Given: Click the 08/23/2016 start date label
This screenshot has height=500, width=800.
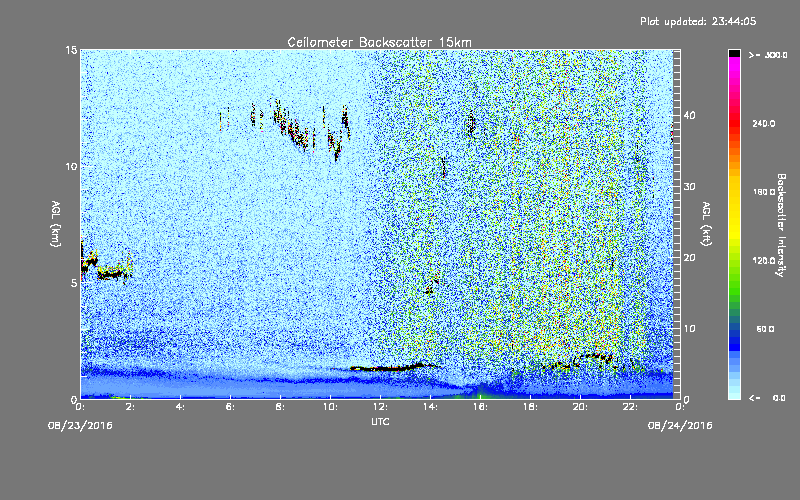Looking at the screenshot, I should [x=80, y=426].
